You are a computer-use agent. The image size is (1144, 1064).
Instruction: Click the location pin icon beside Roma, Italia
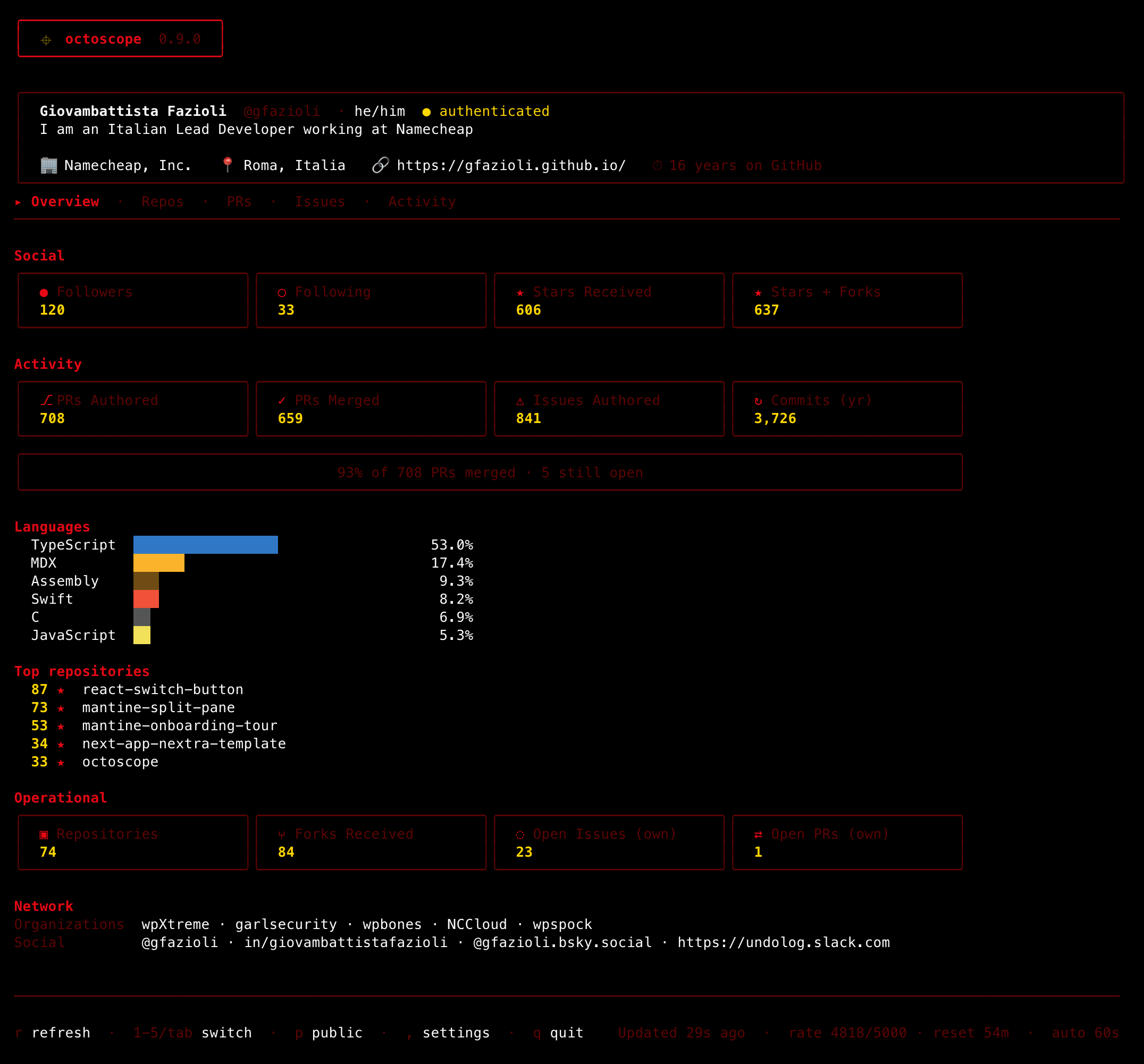[228, 165]
